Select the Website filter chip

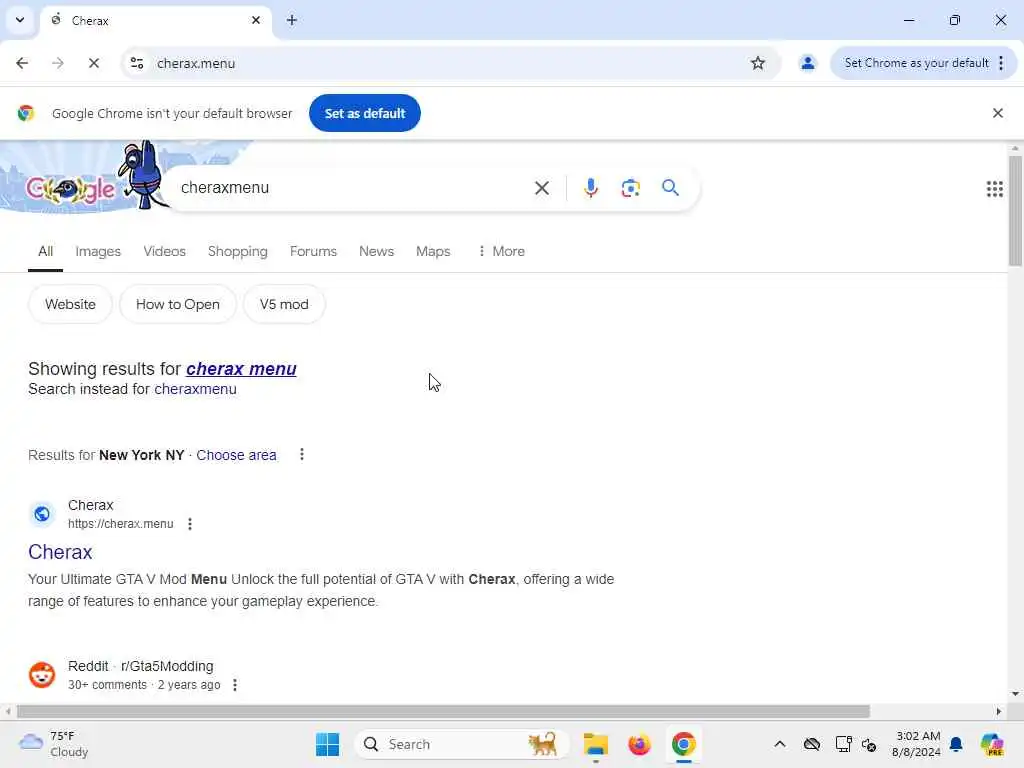coord(70,304)
